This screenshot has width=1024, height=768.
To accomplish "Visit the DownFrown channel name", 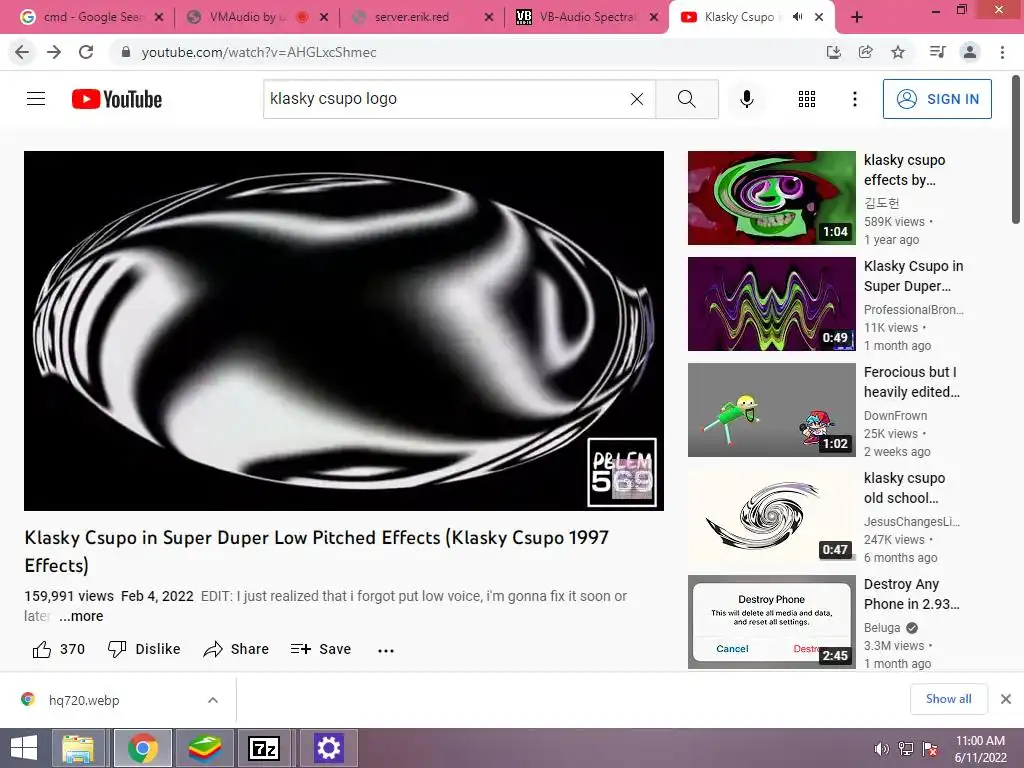I will coord(895,416).
